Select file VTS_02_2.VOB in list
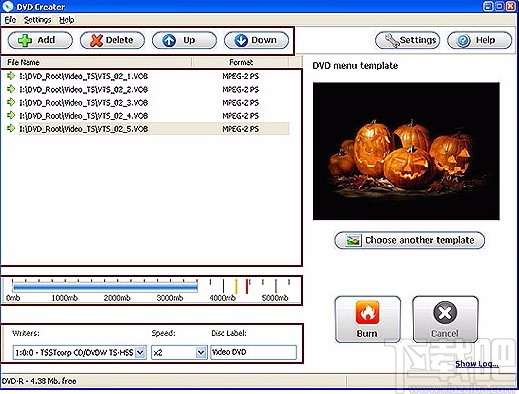 (83, 89)
